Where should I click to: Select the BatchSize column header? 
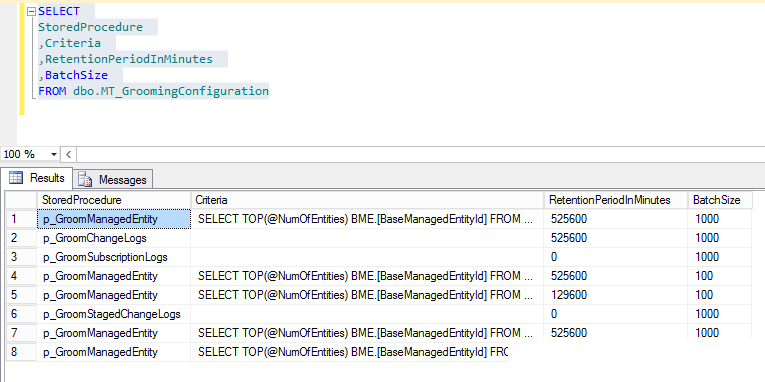720,200
